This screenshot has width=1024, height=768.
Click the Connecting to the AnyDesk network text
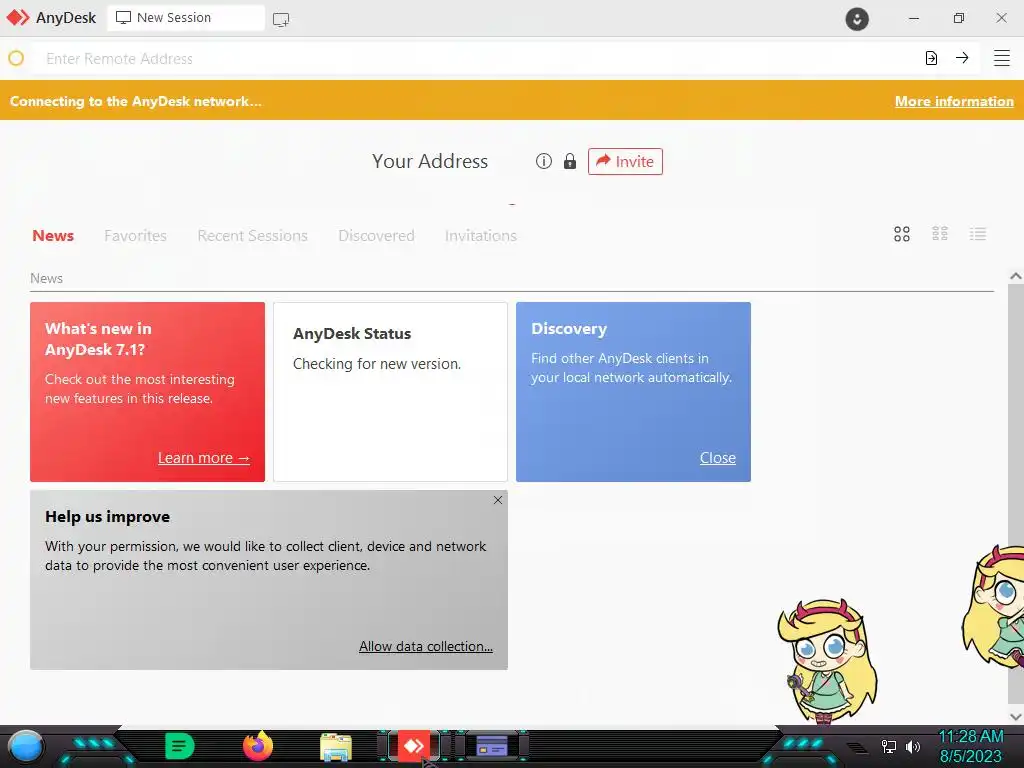click(x=135, y=101)
